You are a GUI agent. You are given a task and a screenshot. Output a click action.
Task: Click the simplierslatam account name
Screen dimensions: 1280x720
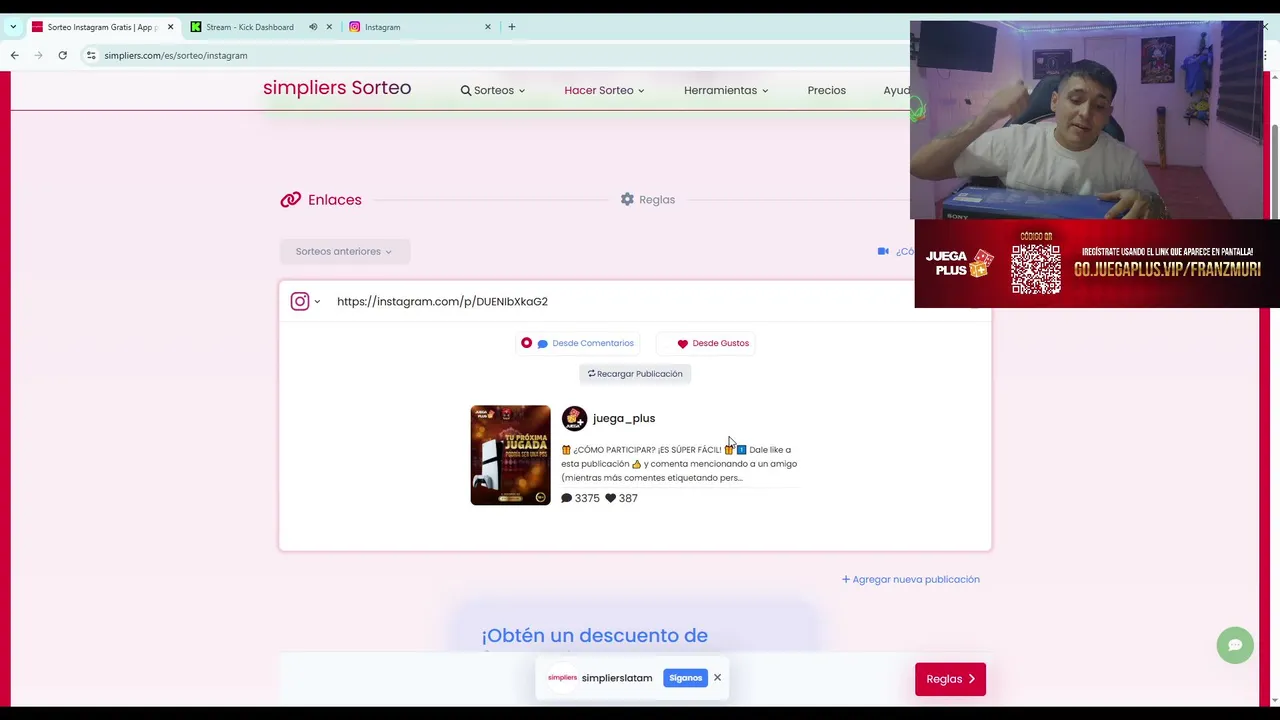pyautogui.click(x=617, y=678)
